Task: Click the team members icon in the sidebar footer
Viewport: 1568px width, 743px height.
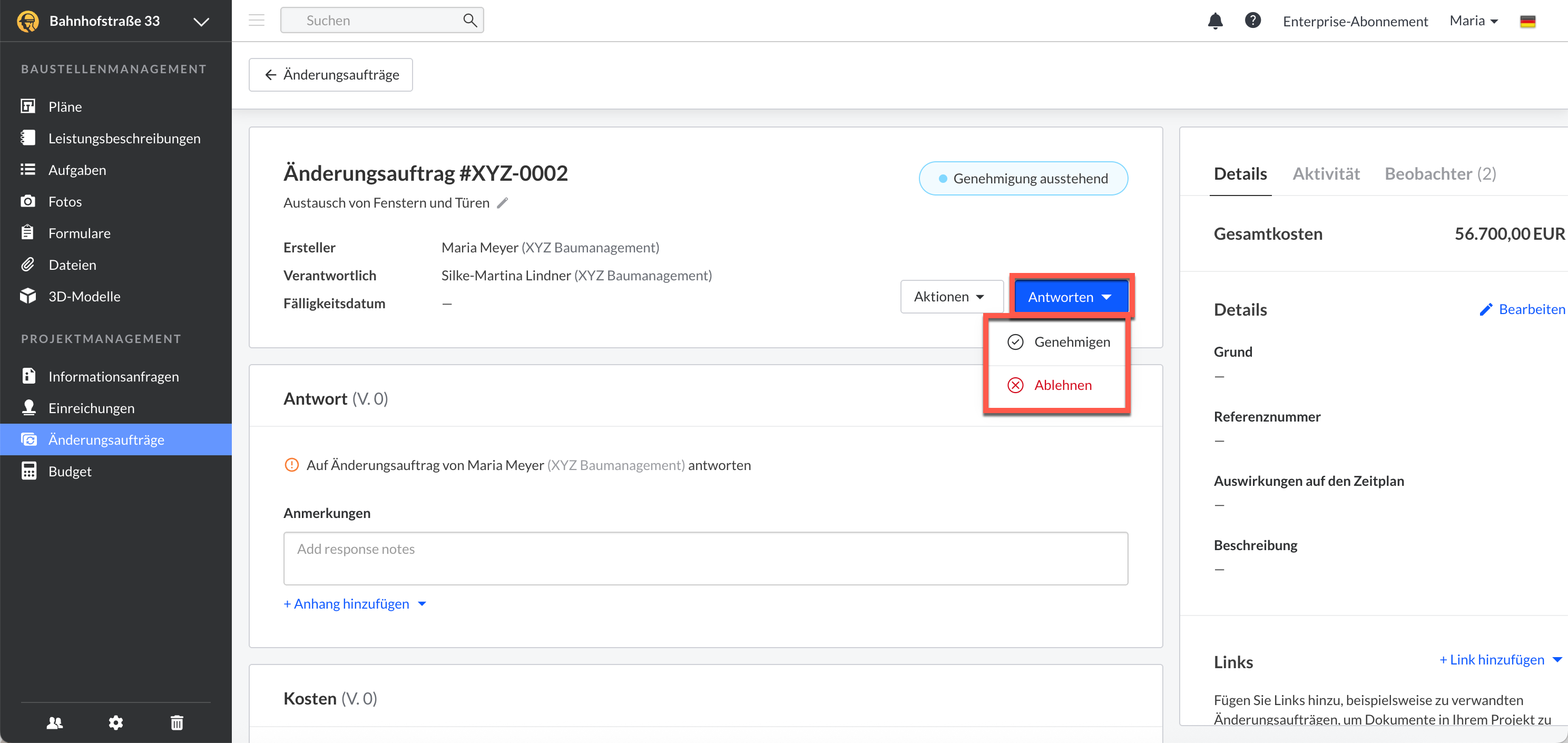Action: [x=55, y=722]
